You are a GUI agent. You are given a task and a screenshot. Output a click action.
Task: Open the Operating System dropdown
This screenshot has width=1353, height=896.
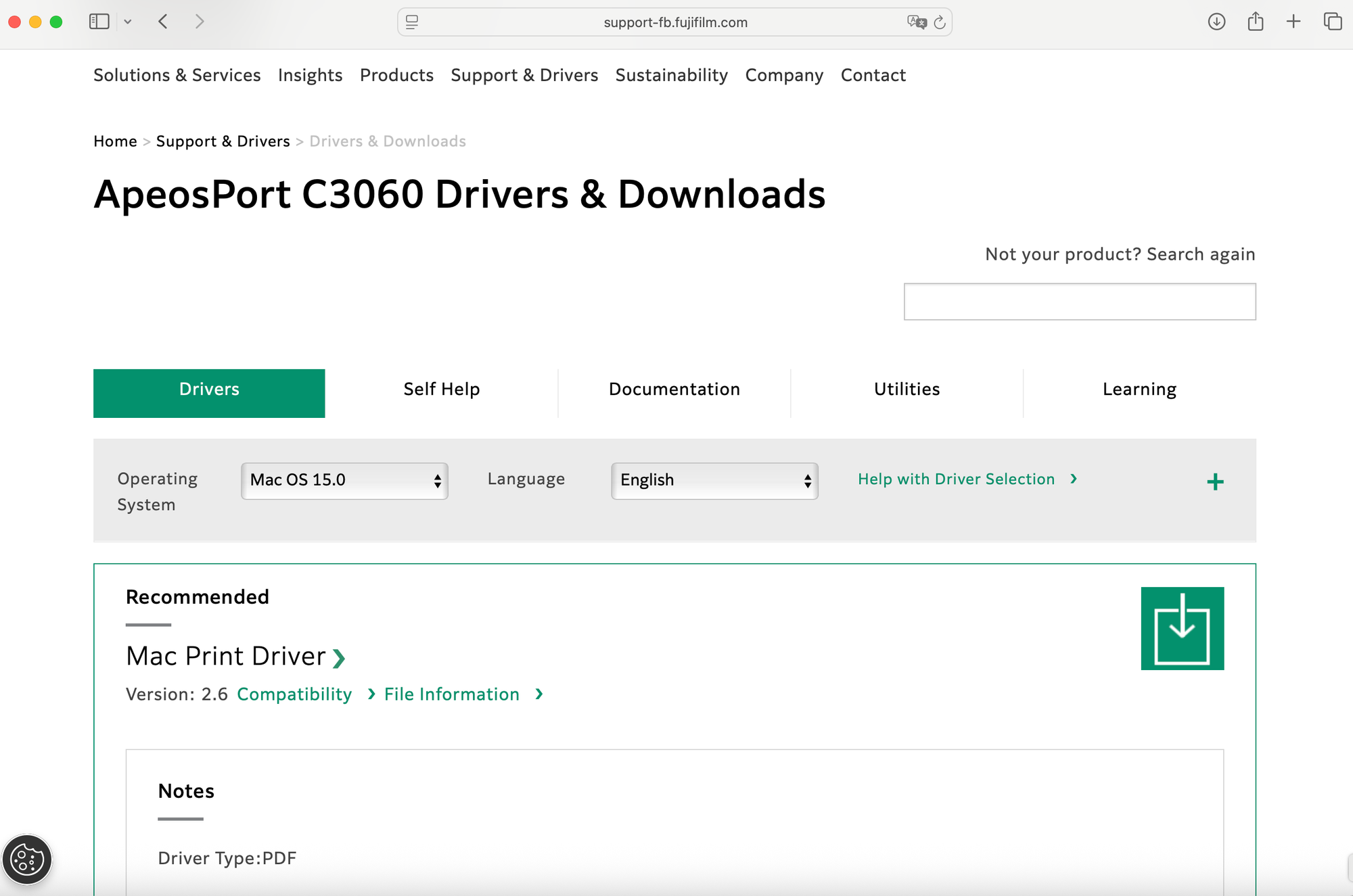(x=344, y=481)
